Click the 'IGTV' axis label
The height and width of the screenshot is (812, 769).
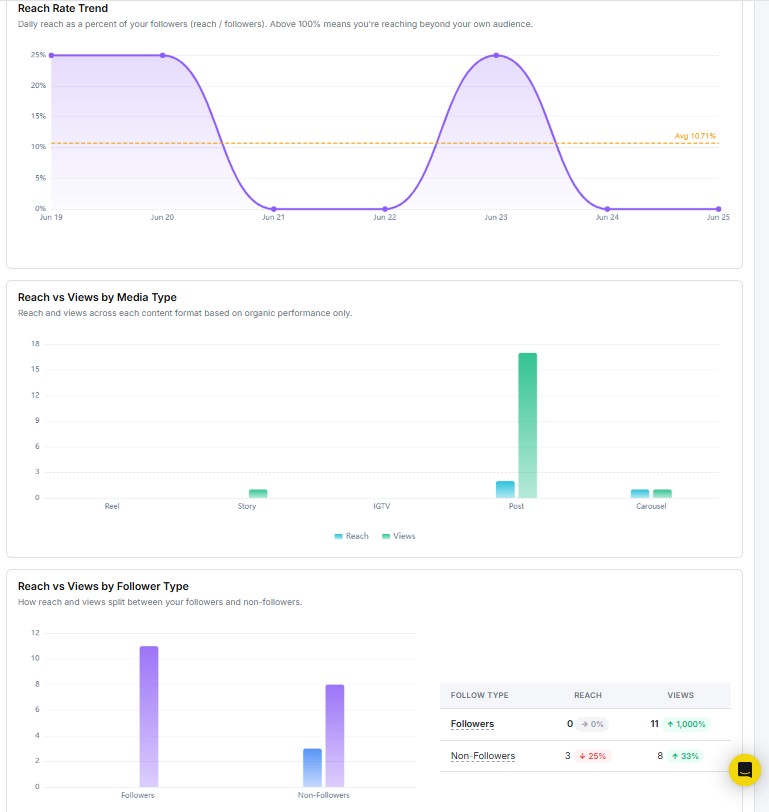coord(382,506)
